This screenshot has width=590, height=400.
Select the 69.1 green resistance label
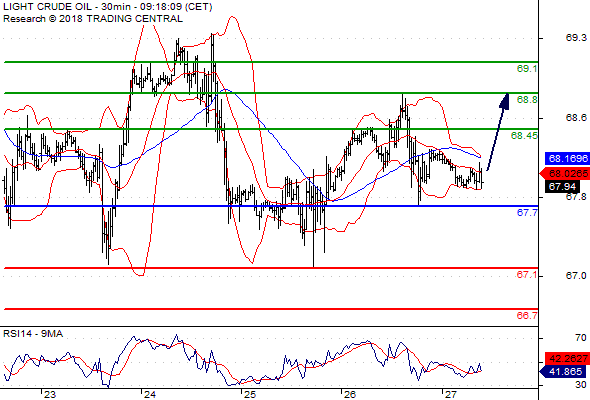coord(527,68)
